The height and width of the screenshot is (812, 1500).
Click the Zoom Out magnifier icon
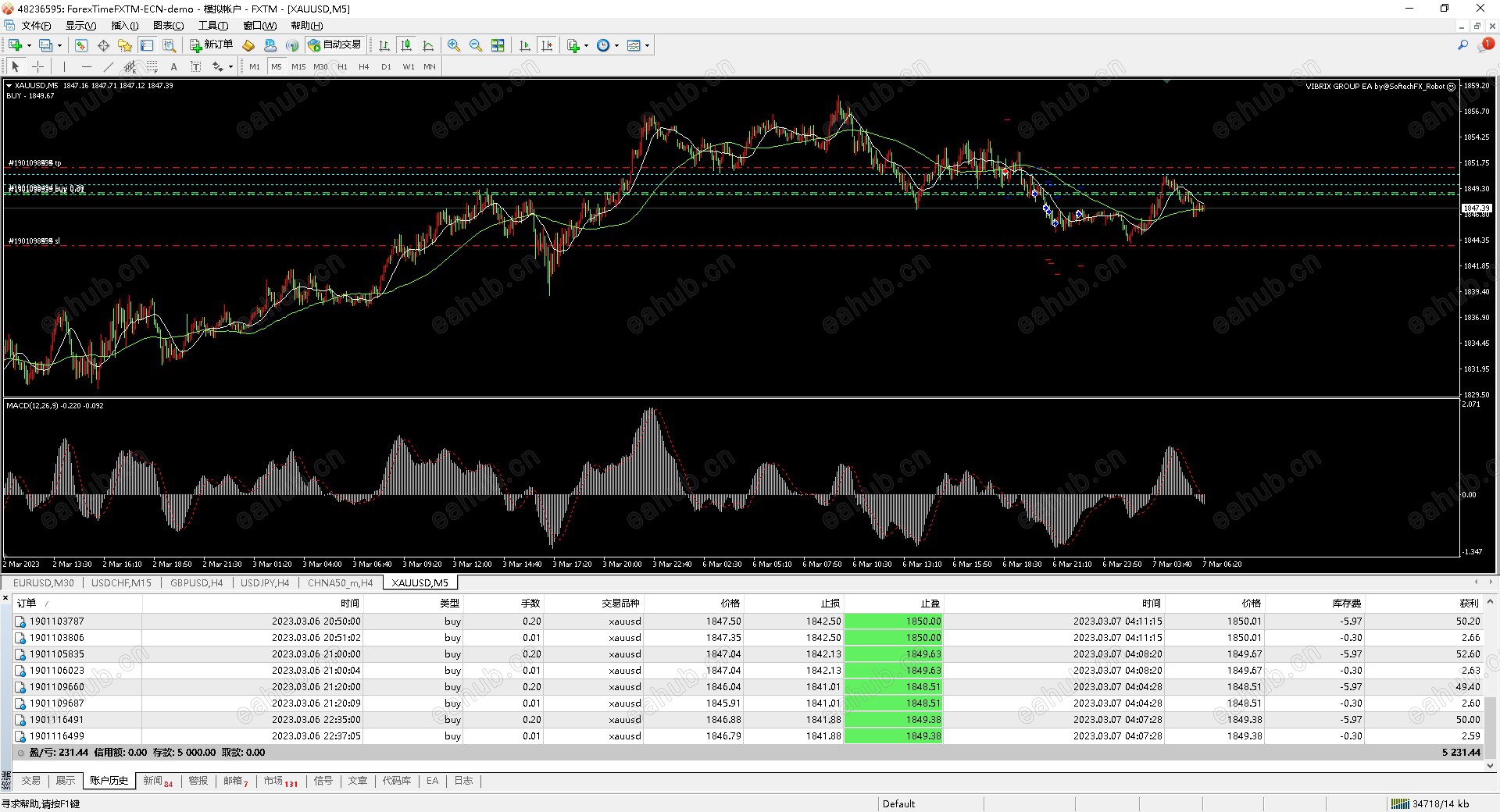tap(476, 45)
